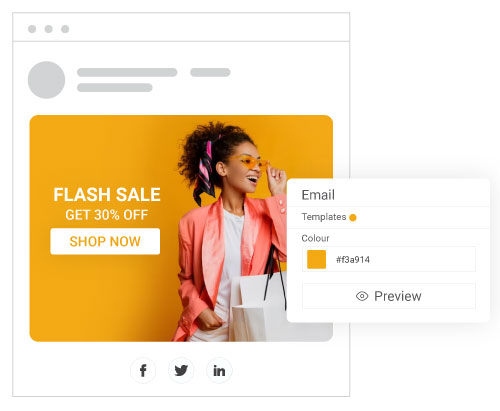
Task: Open the Templates row
Action: [x=388, y=217]
